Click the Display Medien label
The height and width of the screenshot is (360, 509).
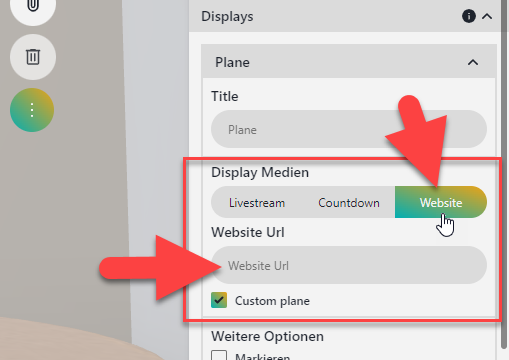pyautogui.click(x=260, y=172)
